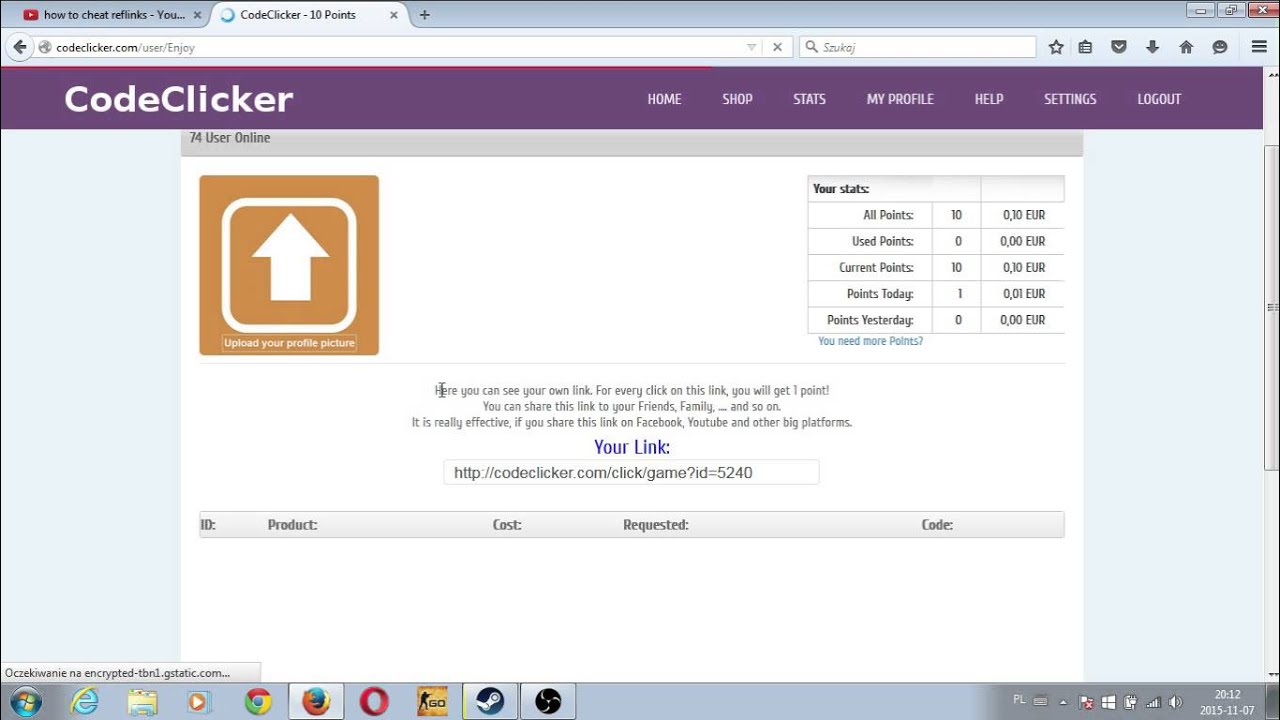Viewport: 1280px width, 720px height.
Task: Click Firefox icon in taskbar
Action: (x=316, y=702)
